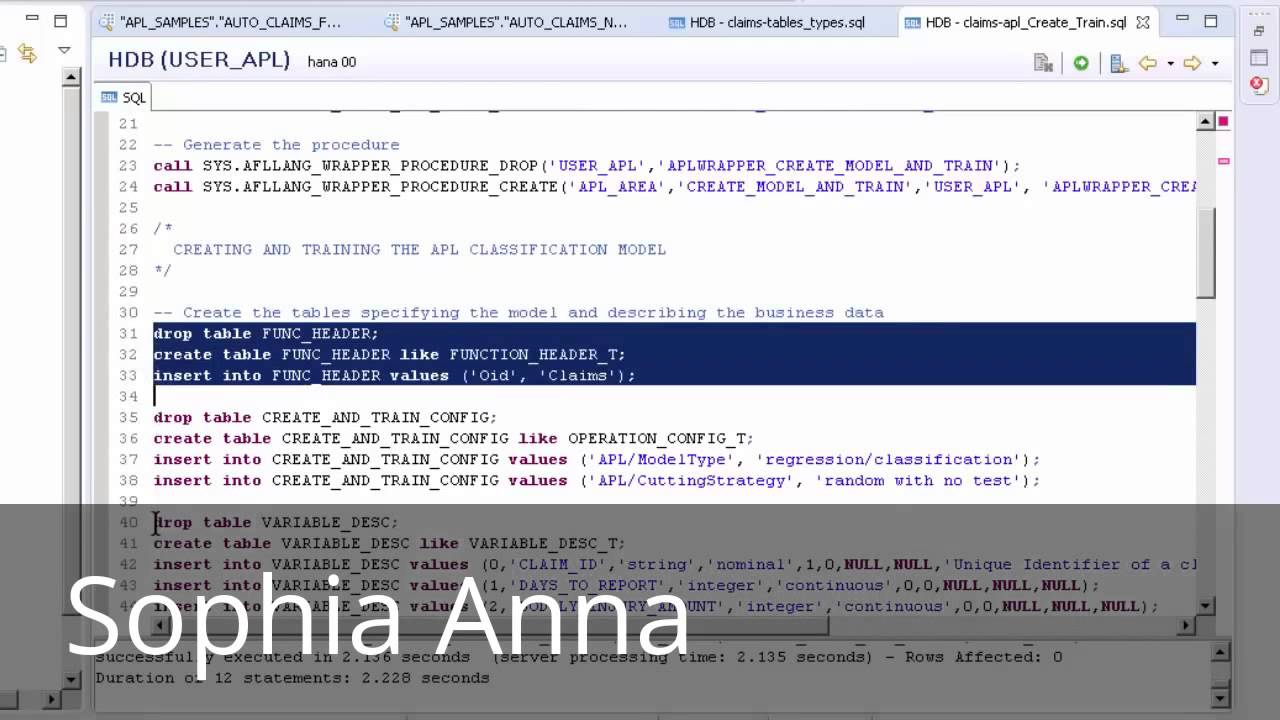
Task: Restore the minimized view stack on right
Action: [x=1259, y=31]
